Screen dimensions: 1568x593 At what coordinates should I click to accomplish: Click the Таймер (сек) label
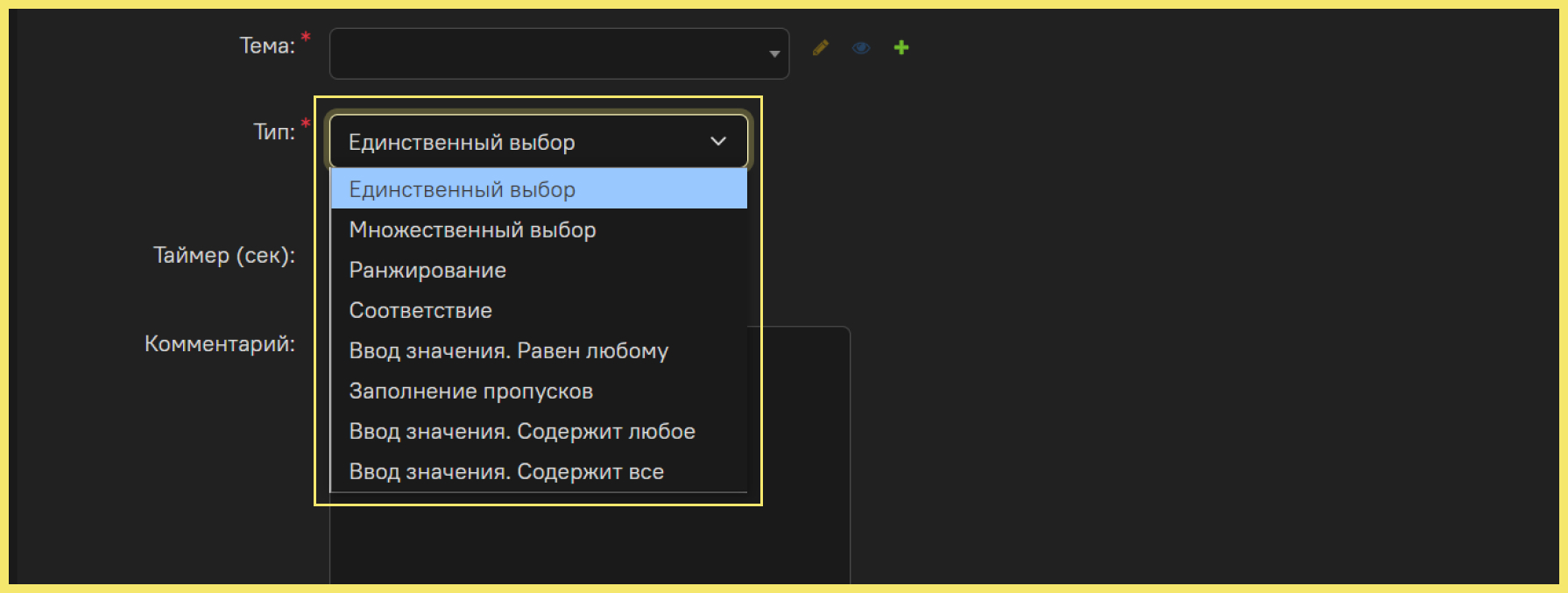(224, 256)
